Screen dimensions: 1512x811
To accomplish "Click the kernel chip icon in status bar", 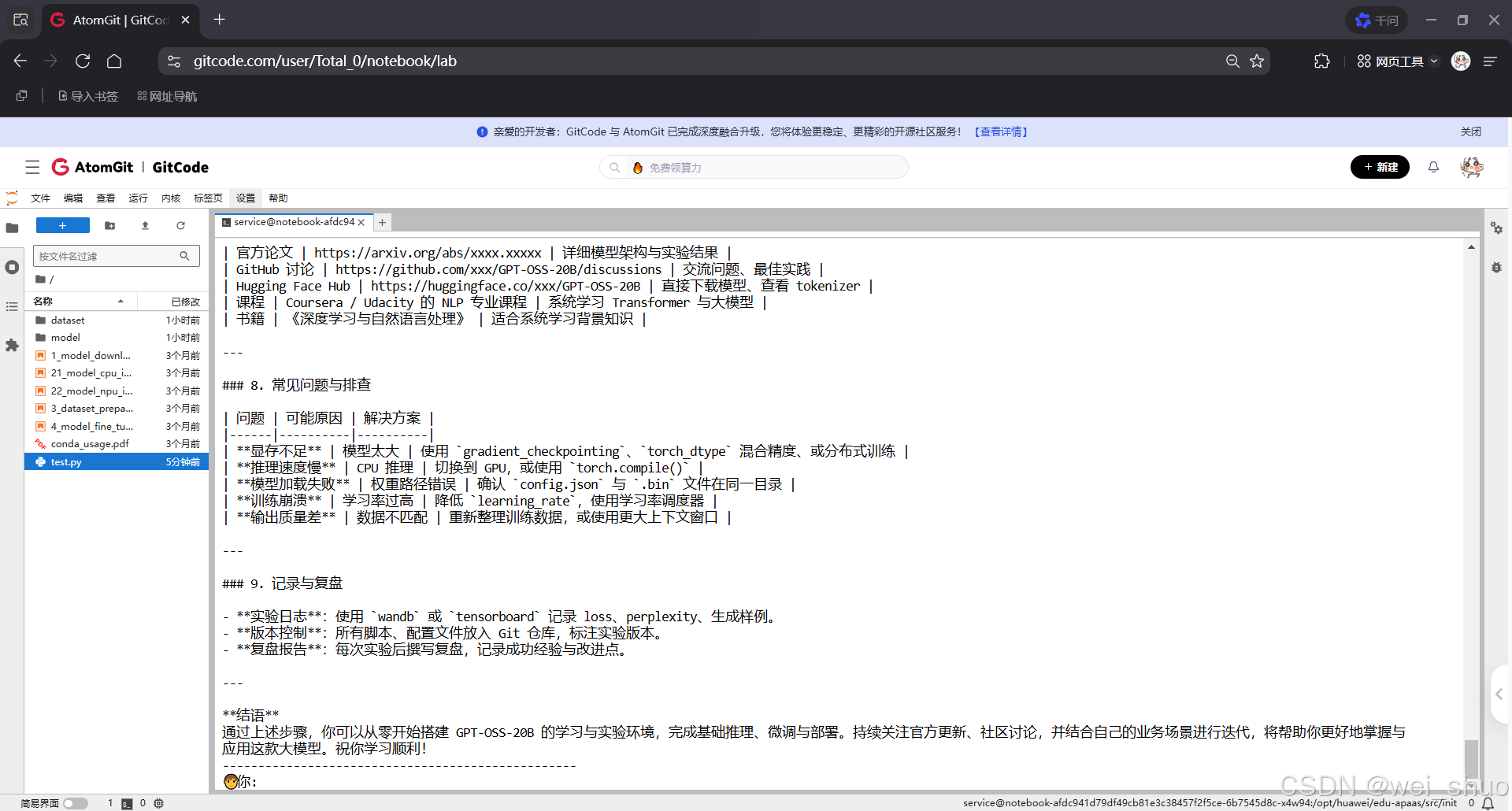I will point(158,803).
